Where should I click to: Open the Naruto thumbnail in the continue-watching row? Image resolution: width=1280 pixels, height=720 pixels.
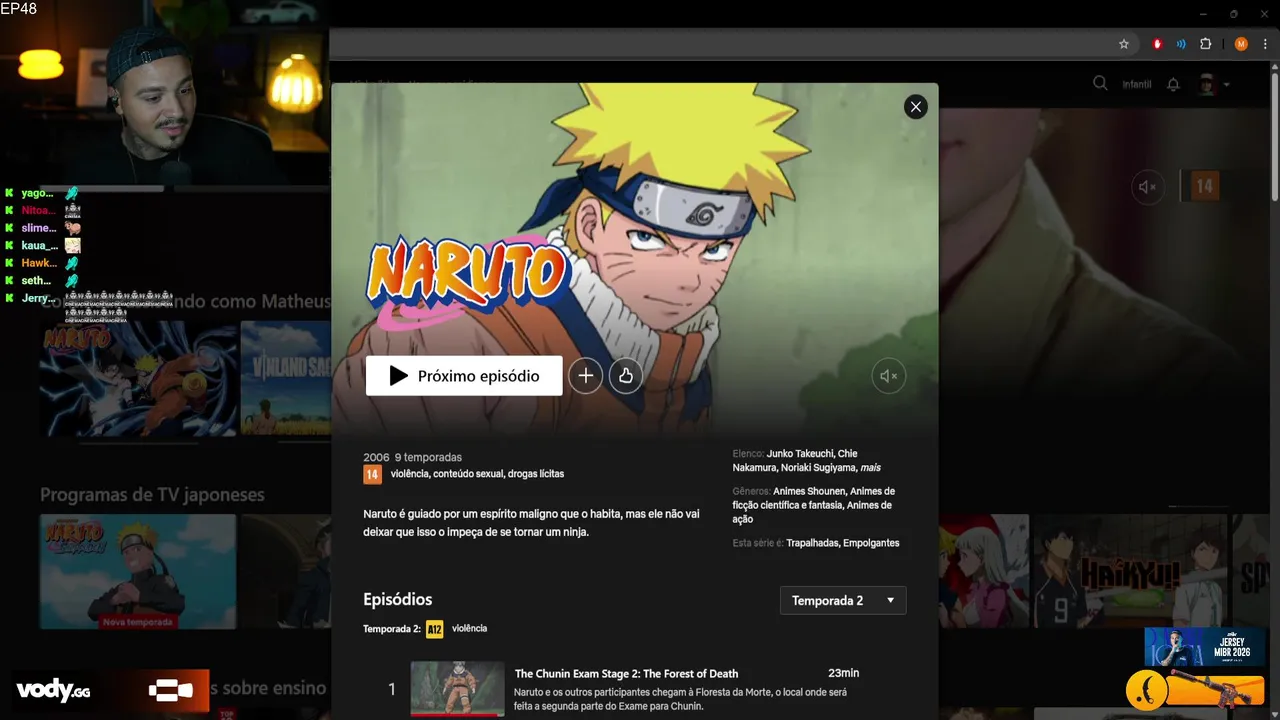point(138,378)
